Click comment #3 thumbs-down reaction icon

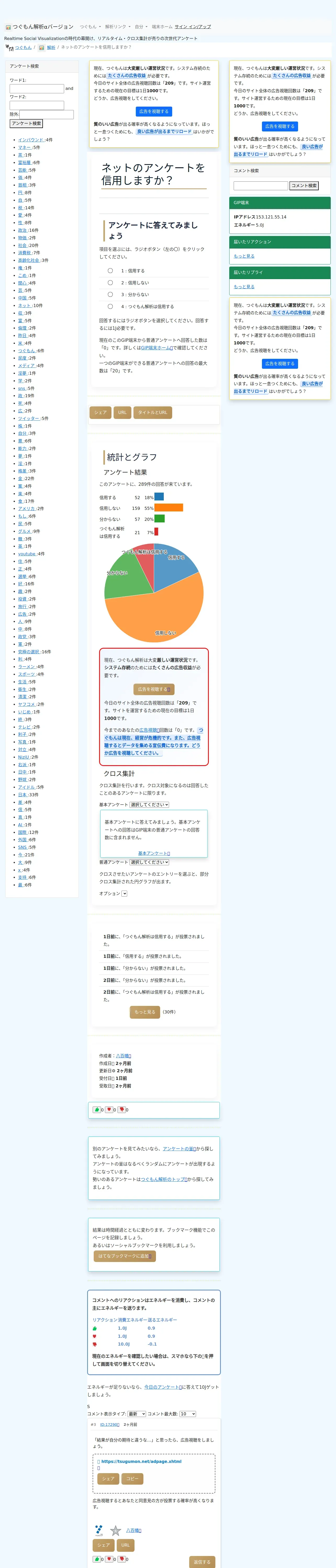121,1559
